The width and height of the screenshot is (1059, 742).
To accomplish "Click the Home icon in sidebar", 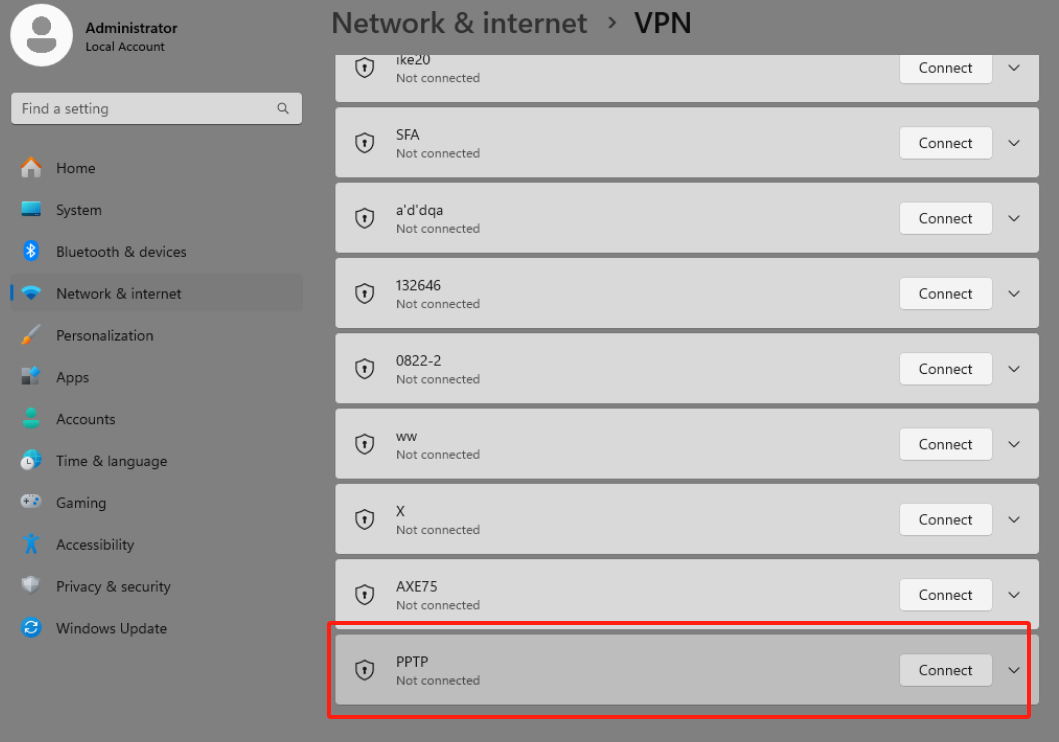I will tap(31, 167).
